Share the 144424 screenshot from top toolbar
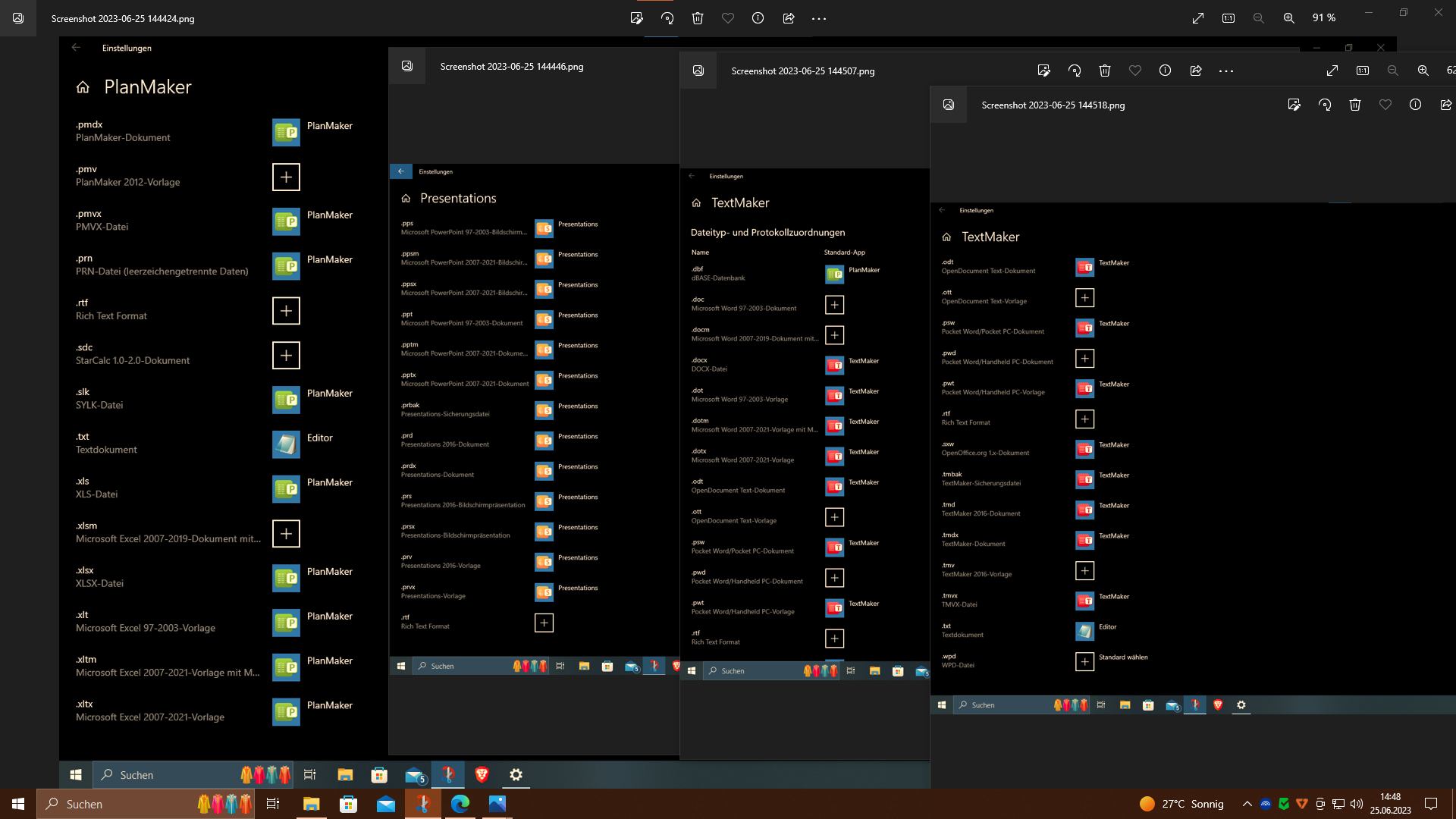 coord(789,18)
